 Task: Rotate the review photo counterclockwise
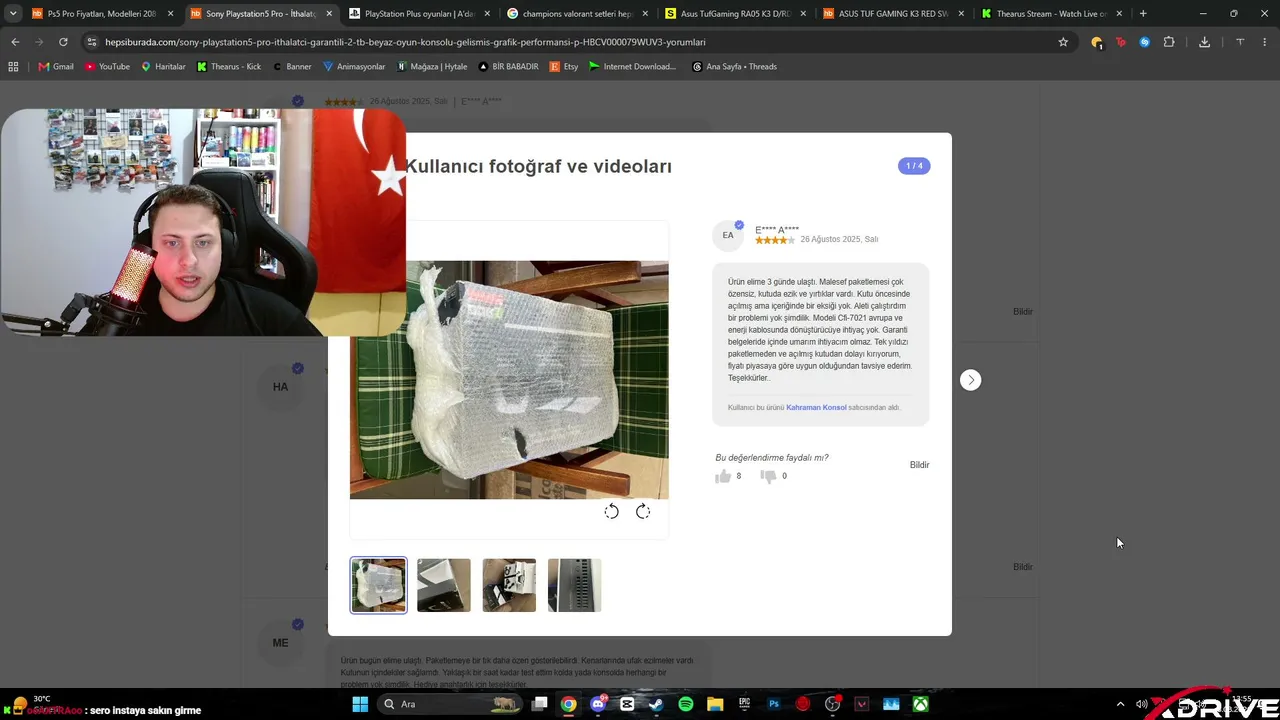click(x=612, y=512)
